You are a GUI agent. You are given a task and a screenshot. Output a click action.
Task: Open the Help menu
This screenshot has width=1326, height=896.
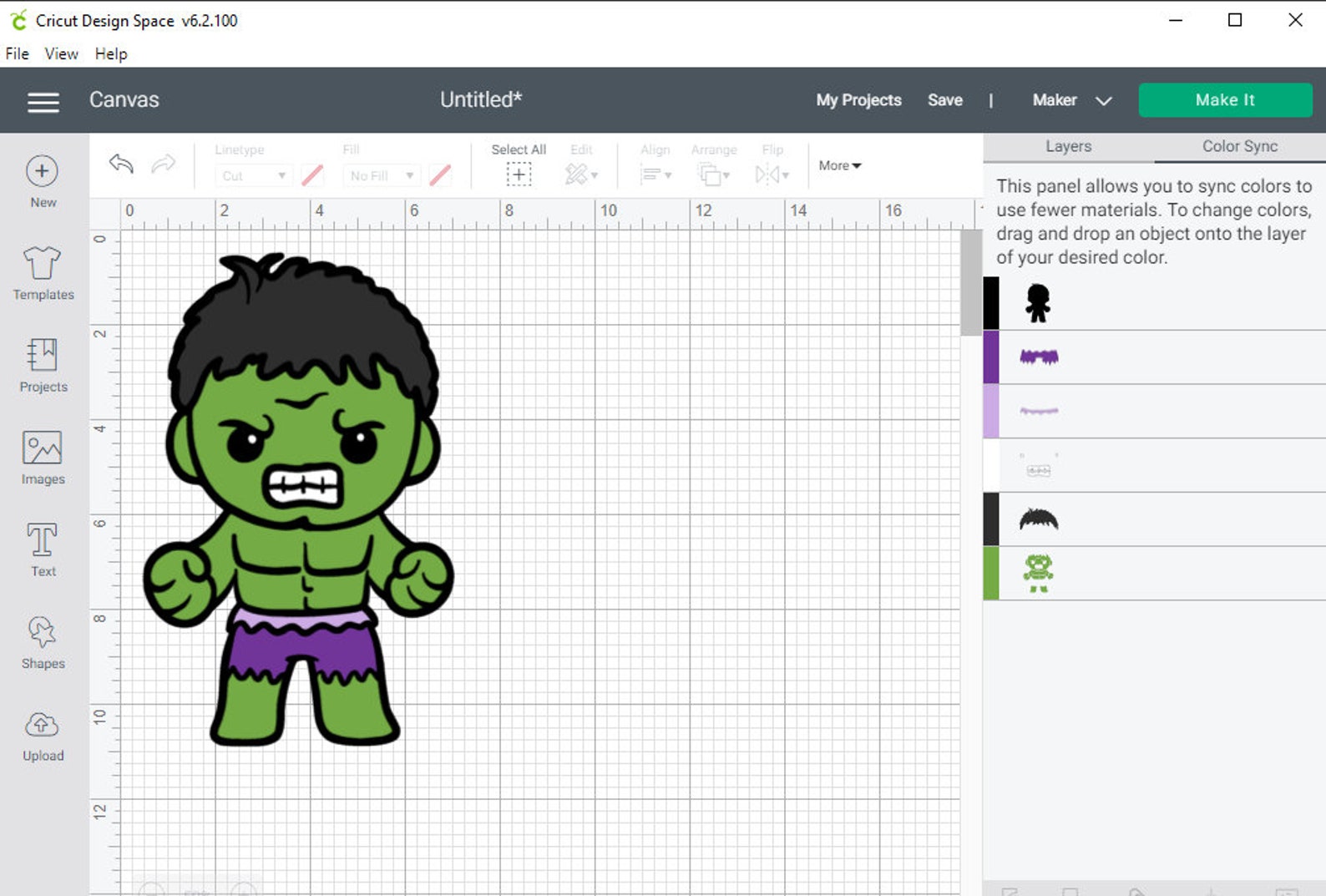[111, 53]
